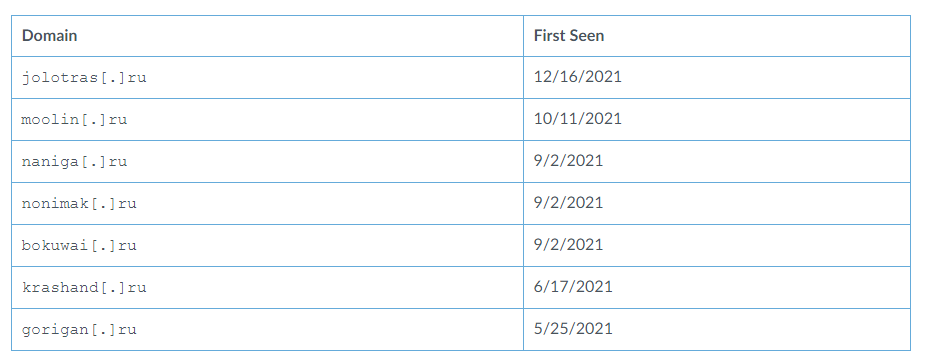Click the 6/17/2021 date cell
Screen dimensions: 925x363
[717, 287]
